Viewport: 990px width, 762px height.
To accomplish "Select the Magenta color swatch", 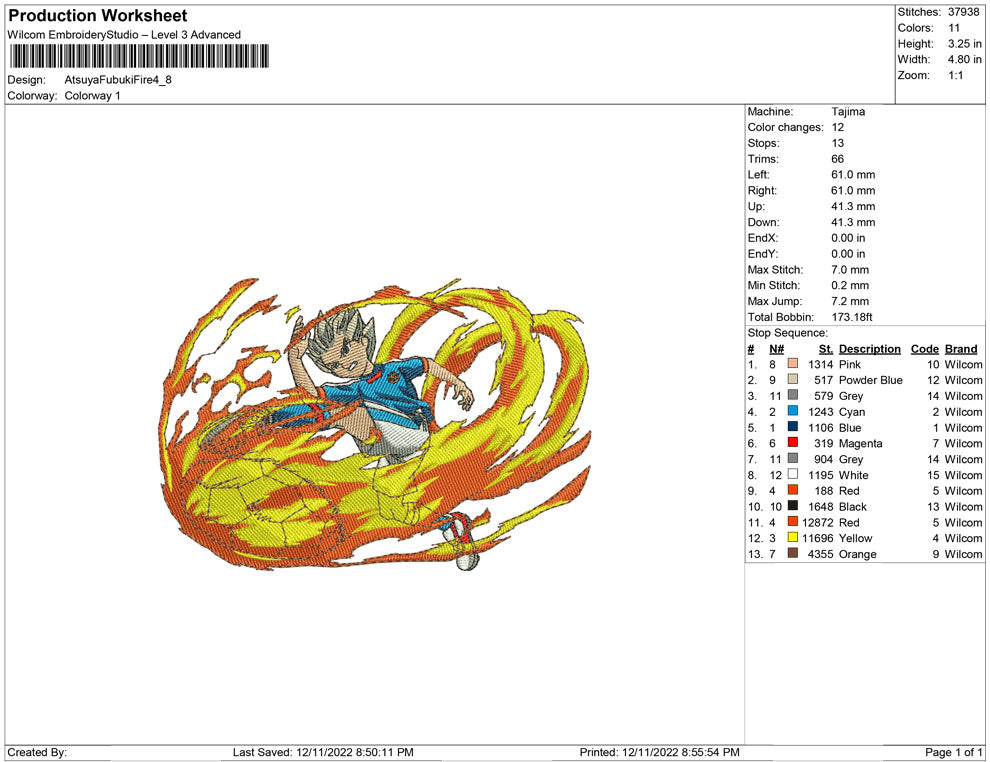I will pos(793,444).
